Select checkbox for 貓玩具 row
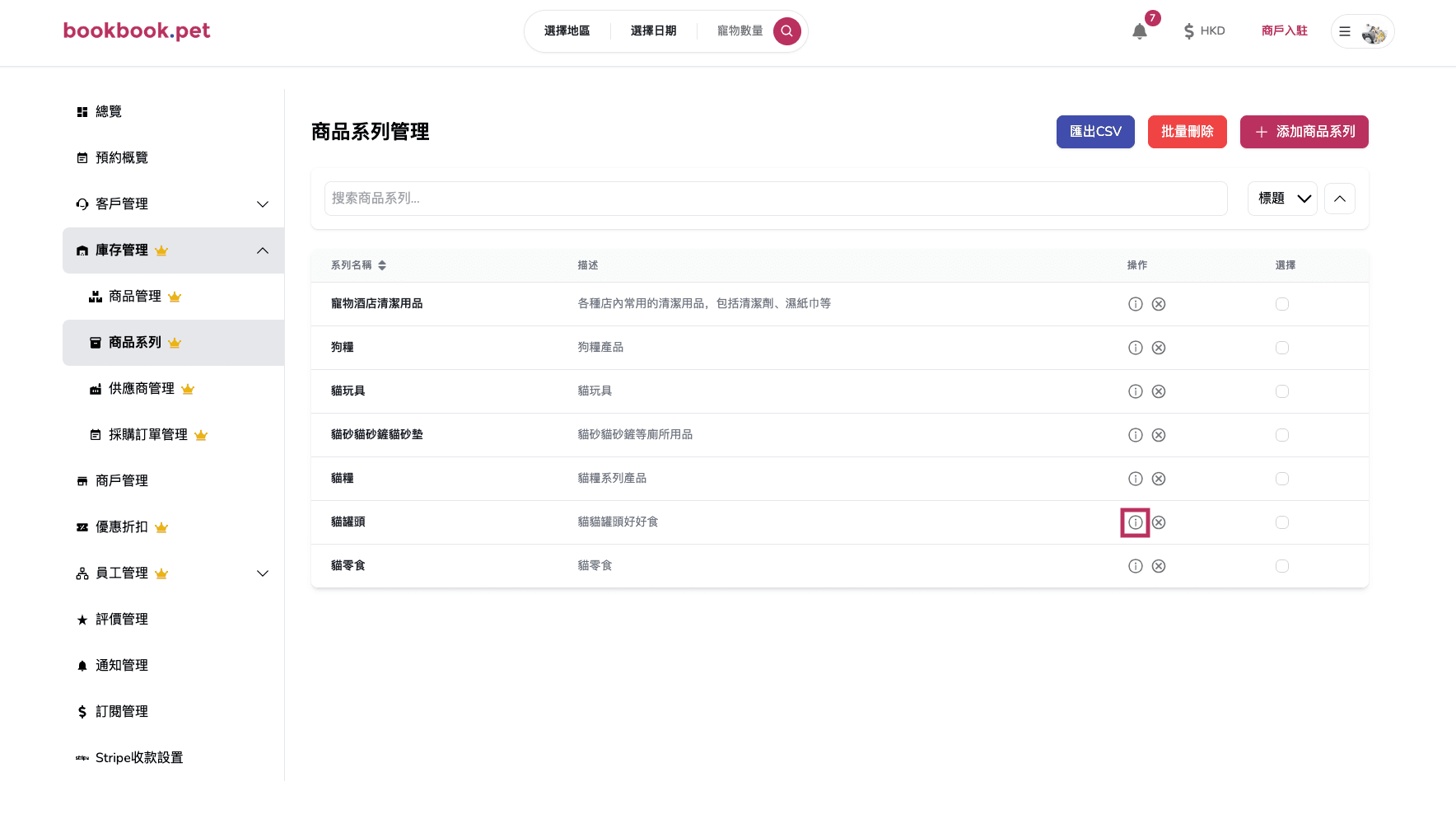This screenshot has height=819, width=1456. [1281, 391]
